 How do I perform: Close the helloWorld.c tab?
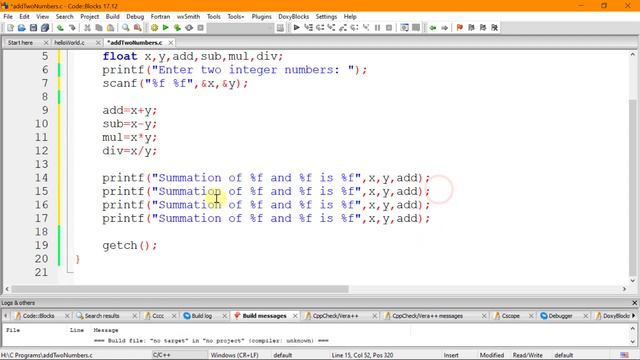(98, 42)
